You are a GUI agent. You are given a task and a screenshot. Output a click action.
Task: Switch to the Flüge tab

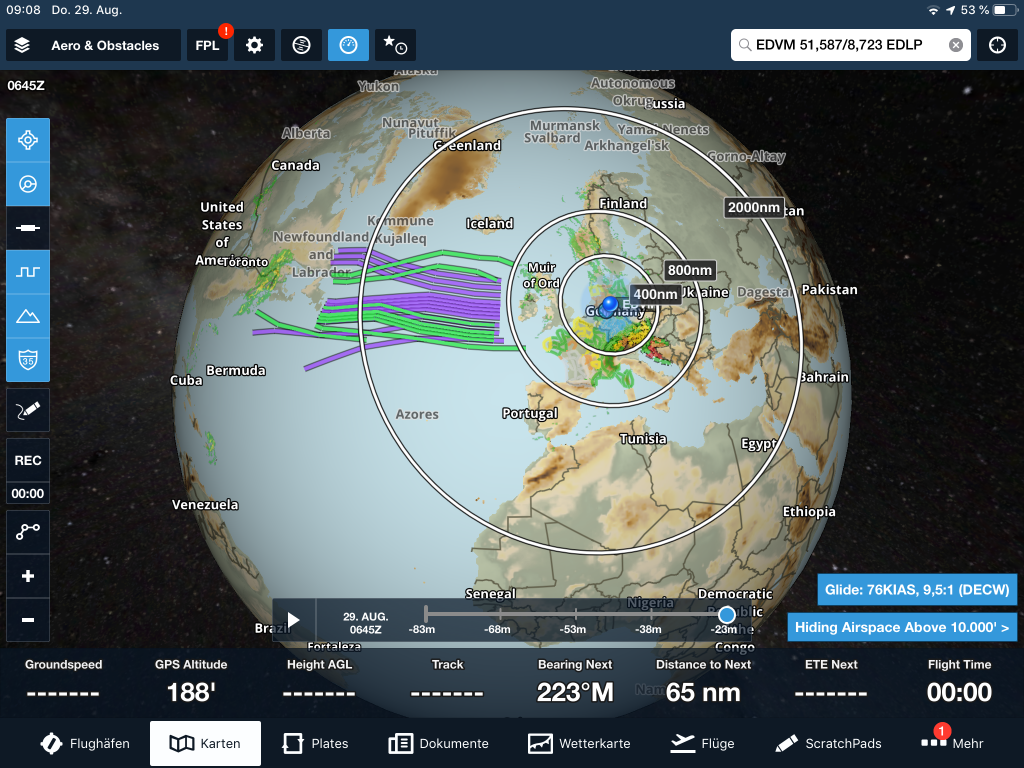pyautogui.click(x=703, y=743)
